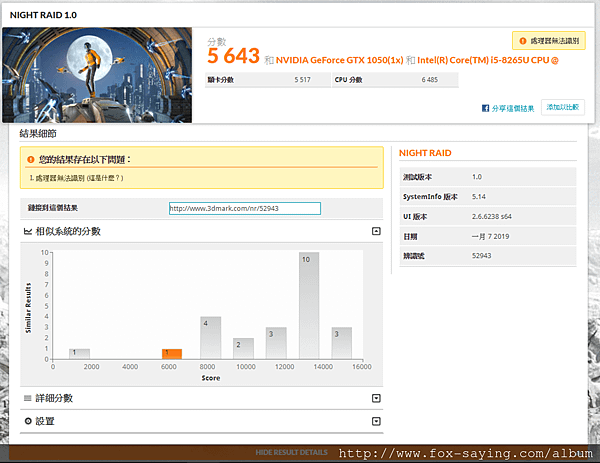Click the NIGHT RAID 1.0 title
Viewport: 600px width, 463px height.
[x=43, y=15]
